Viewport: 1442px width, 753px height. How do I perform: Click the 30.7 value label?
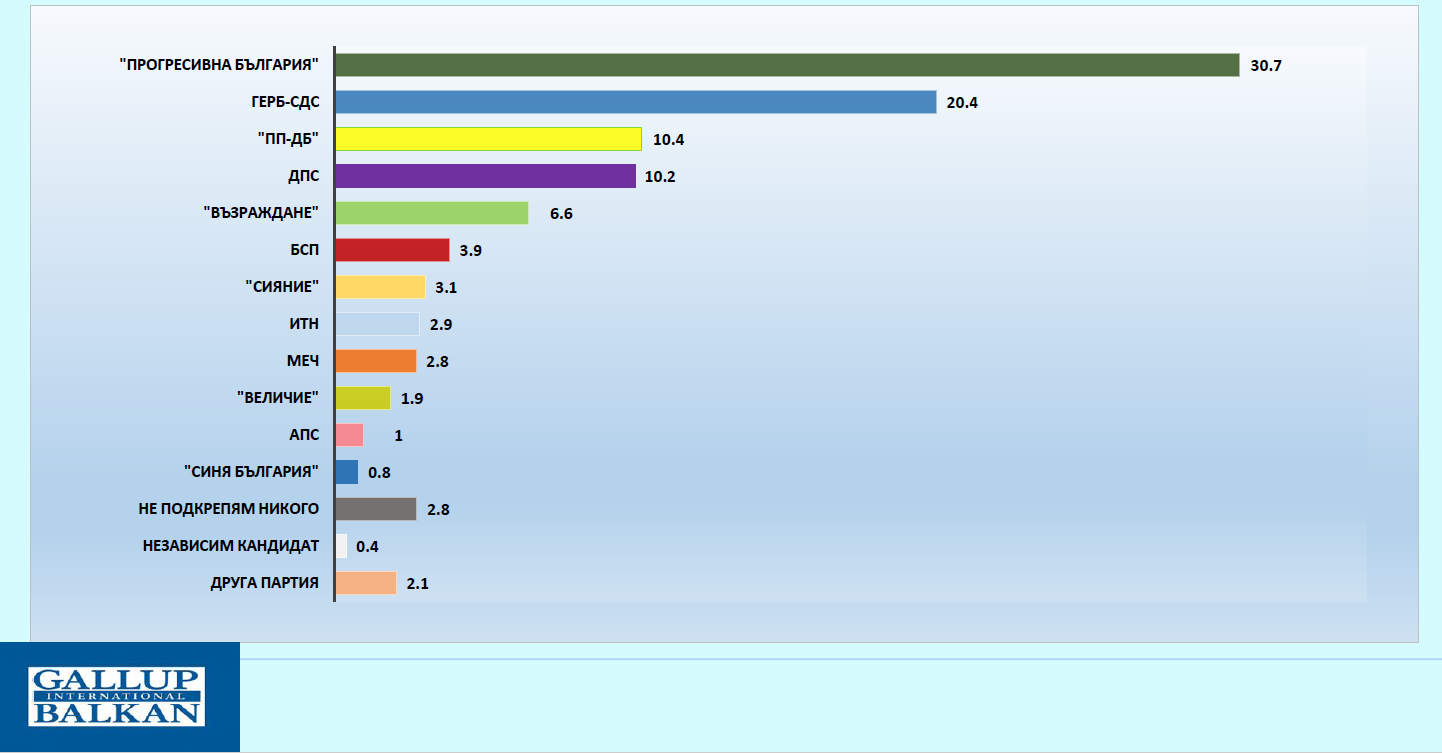tap(1265, 66)
